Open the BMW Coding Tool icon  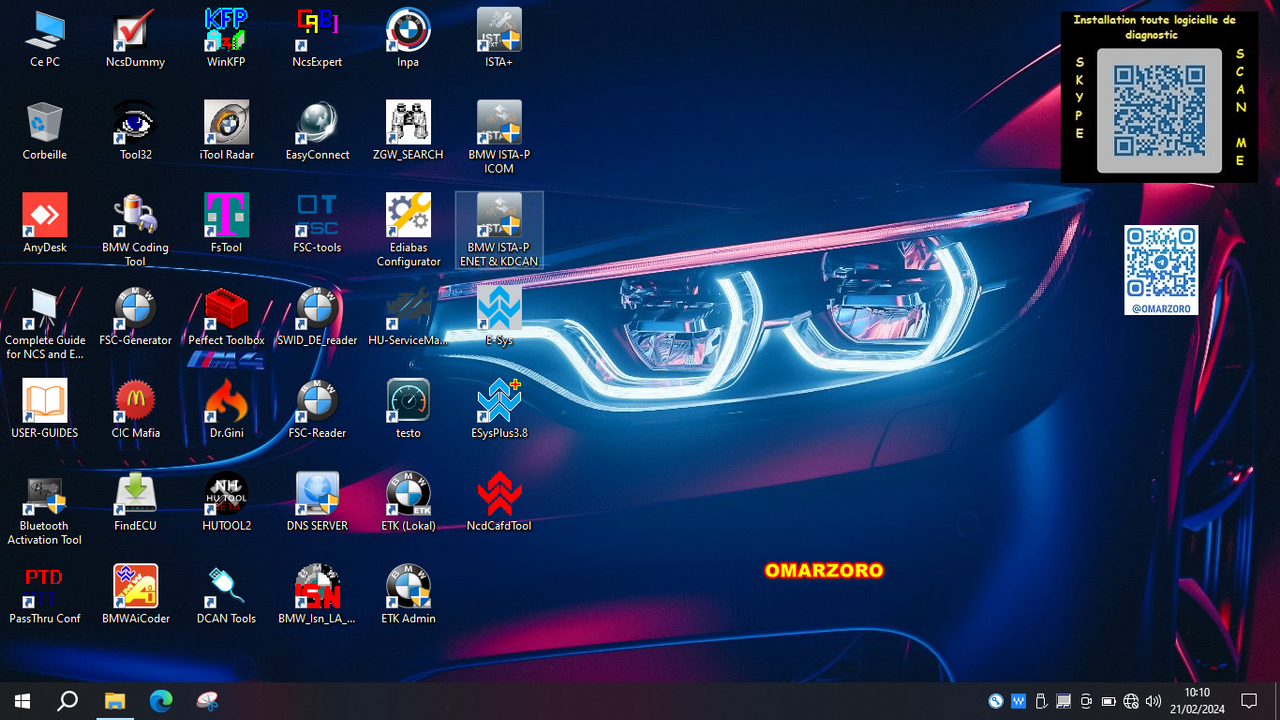(x=135, y=231)
